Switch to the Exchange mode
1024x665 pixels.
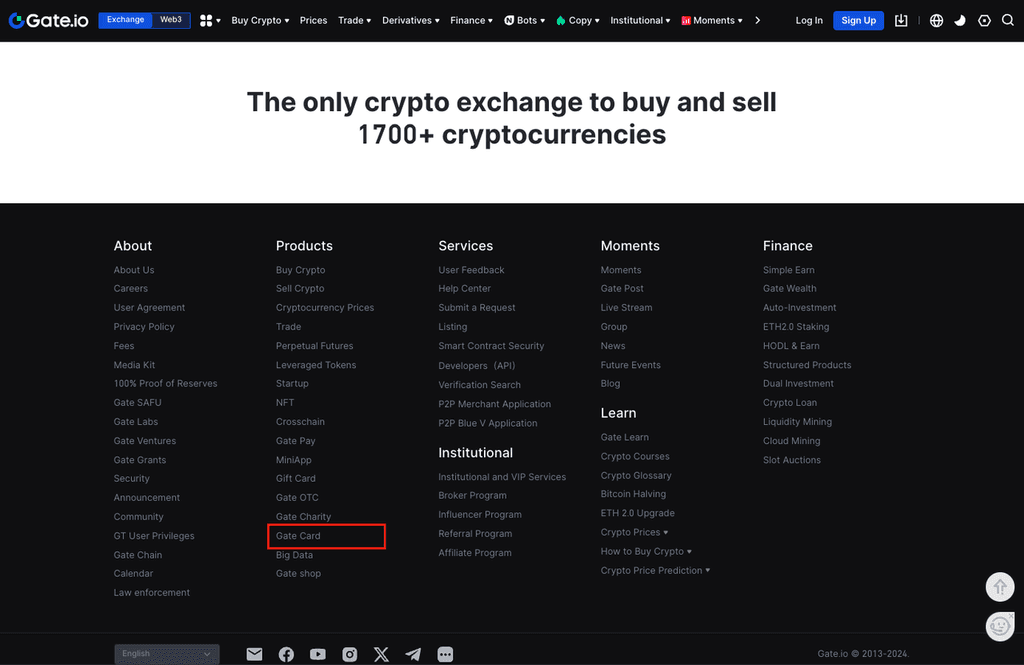pos(125,20)
